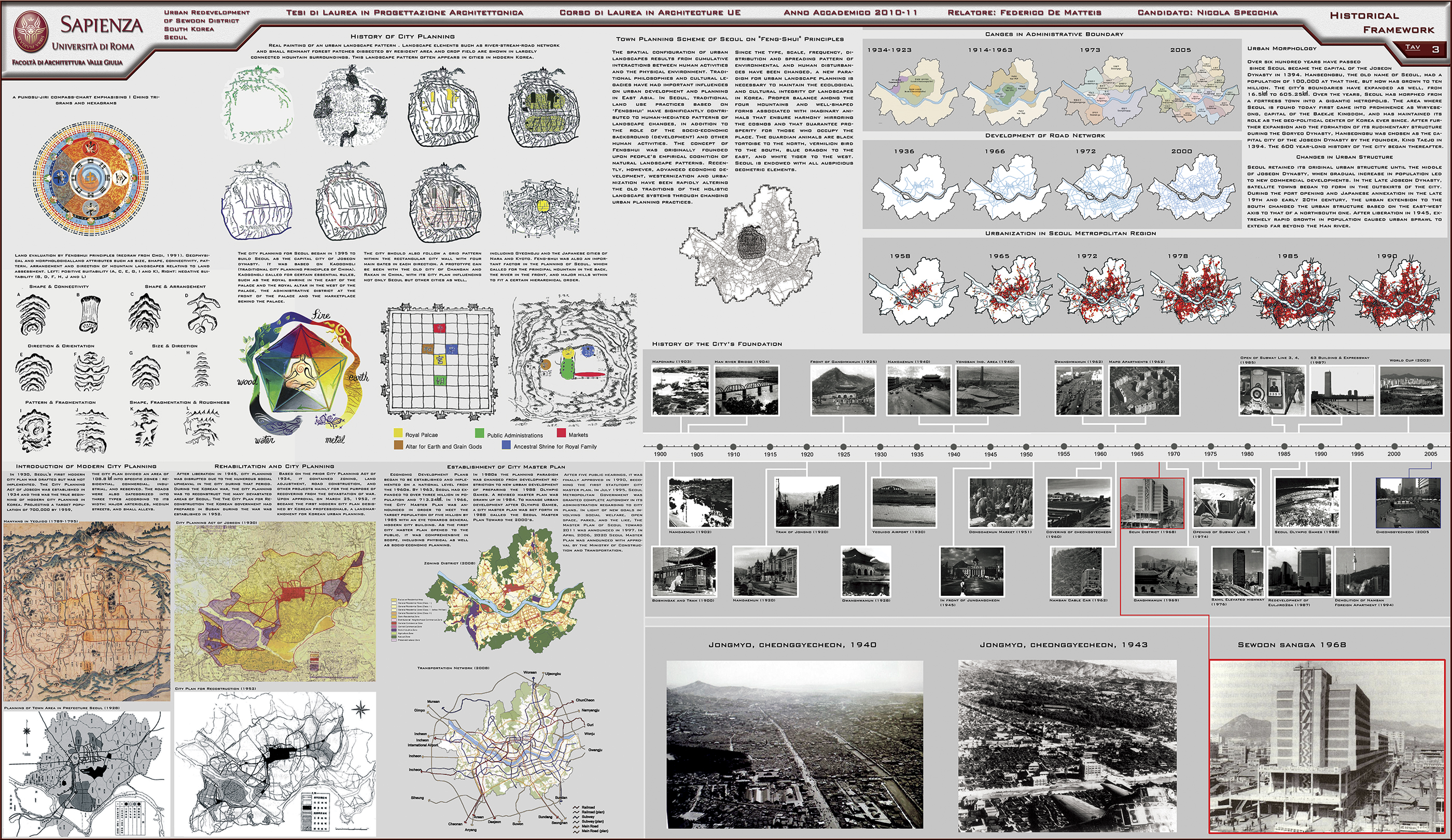The image size is (1452, 840).
Task: Open the Demolition of Namsan Foreign Apartment photo
Action: pos(1363,571)
